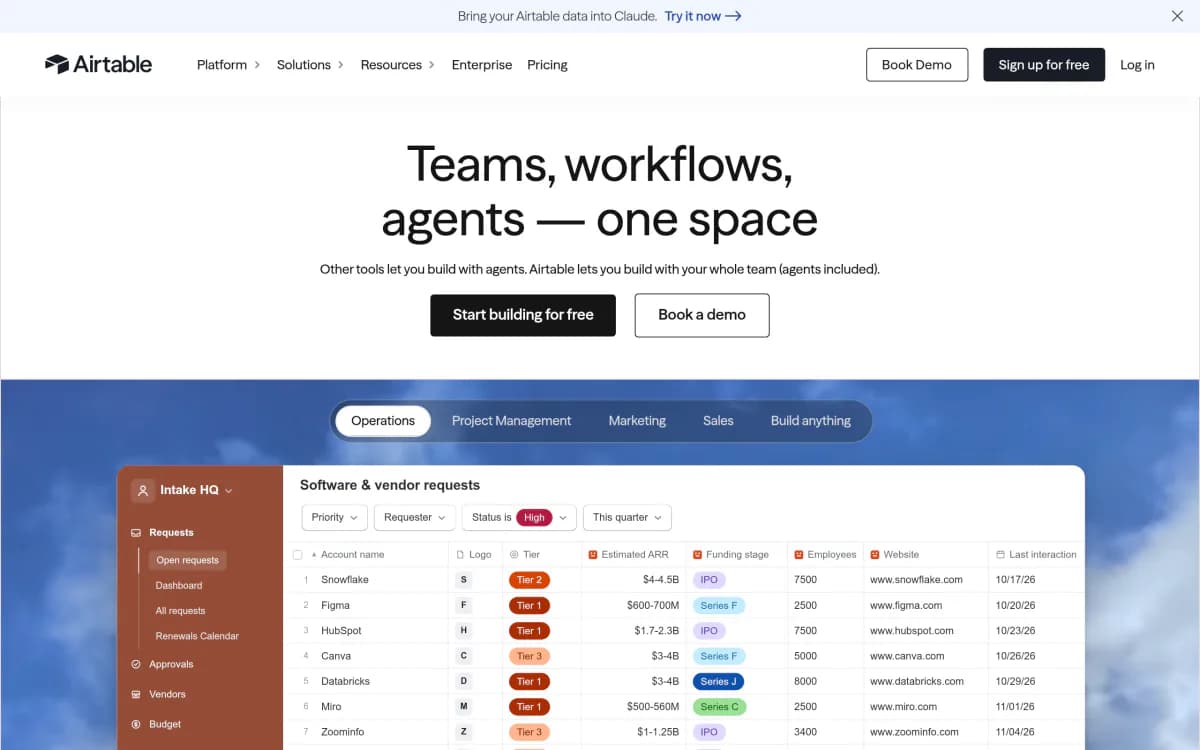Image resolution: width=1200 pixels, height=750 pixels.
Task: Click the sort arrow beside Account name
Action: [314, 554]
